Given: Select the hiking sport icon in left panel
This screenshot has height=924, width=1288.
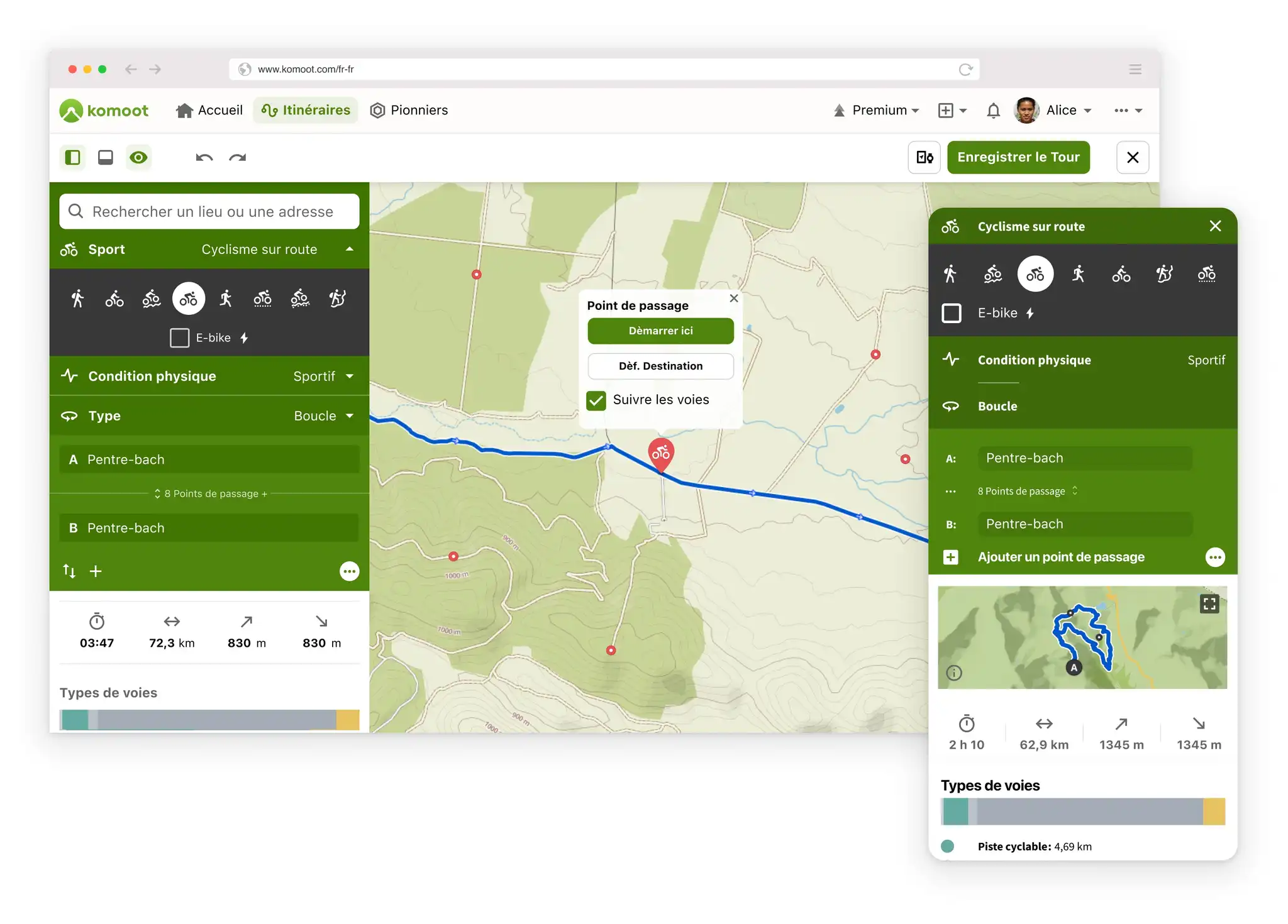Looking at the screenshot, I should point(77,299).
